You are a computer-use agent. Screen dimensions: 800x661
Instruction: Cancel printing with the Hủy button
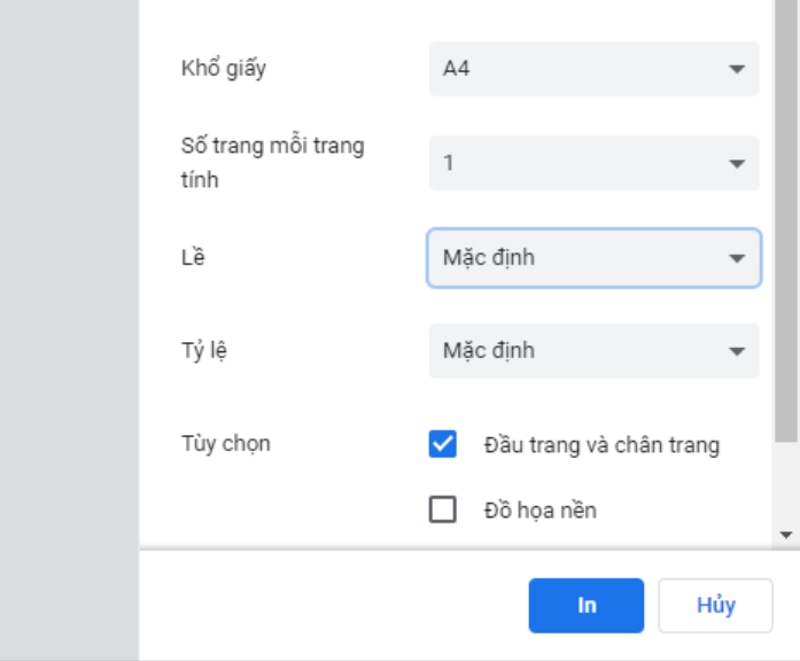pyautogui.click(x=715, y=606)
